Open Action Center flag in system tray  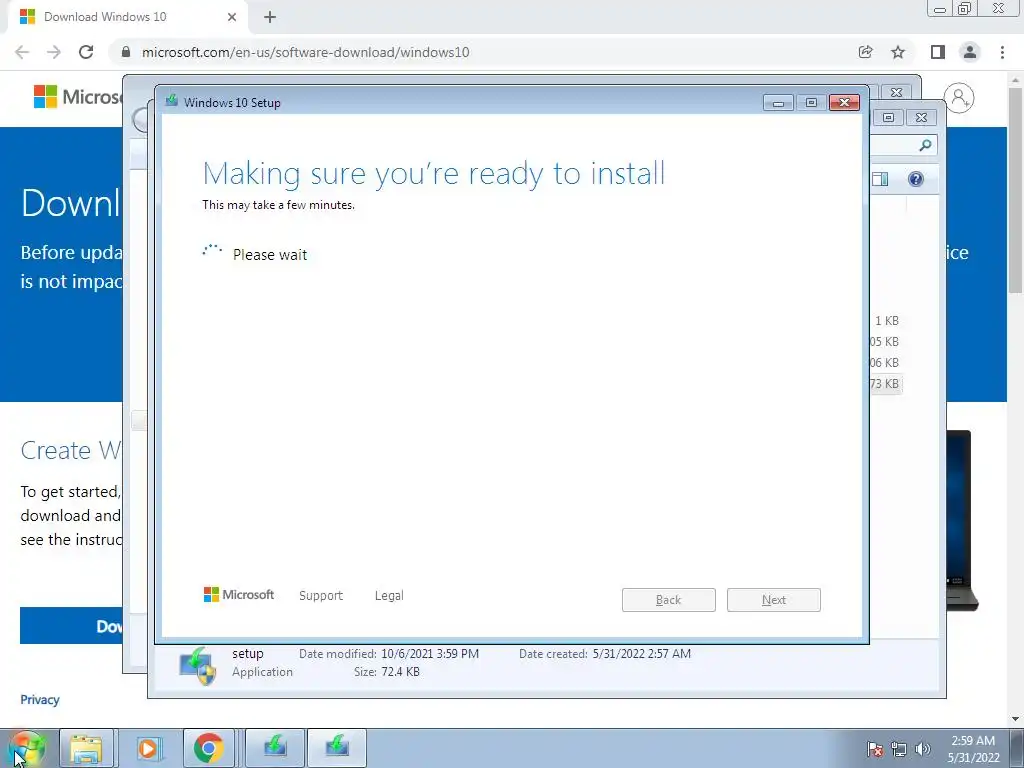click(875, 749)
